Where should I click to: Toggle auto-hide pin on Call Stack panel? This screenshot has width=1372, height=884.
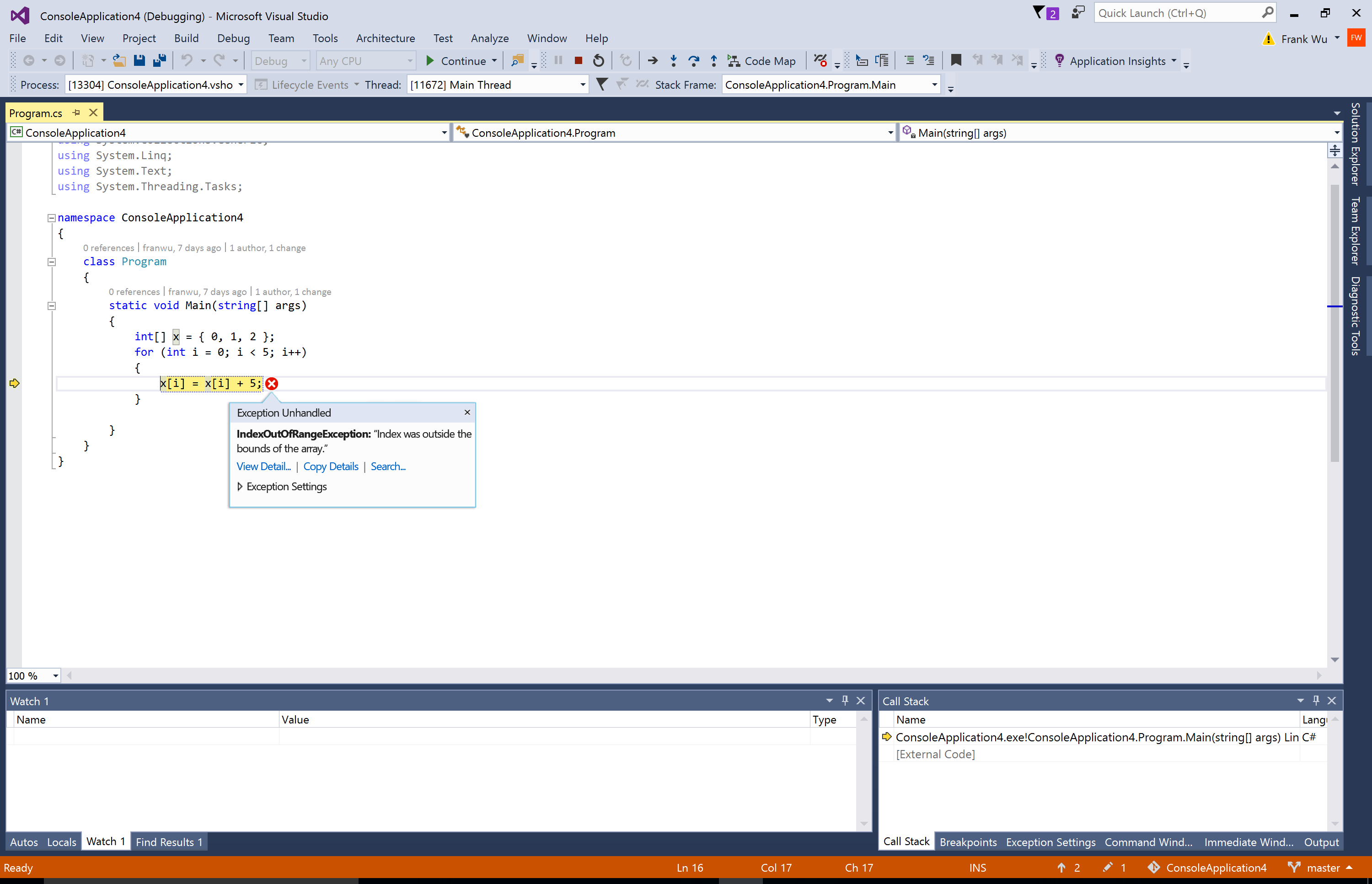point(1316,700)
